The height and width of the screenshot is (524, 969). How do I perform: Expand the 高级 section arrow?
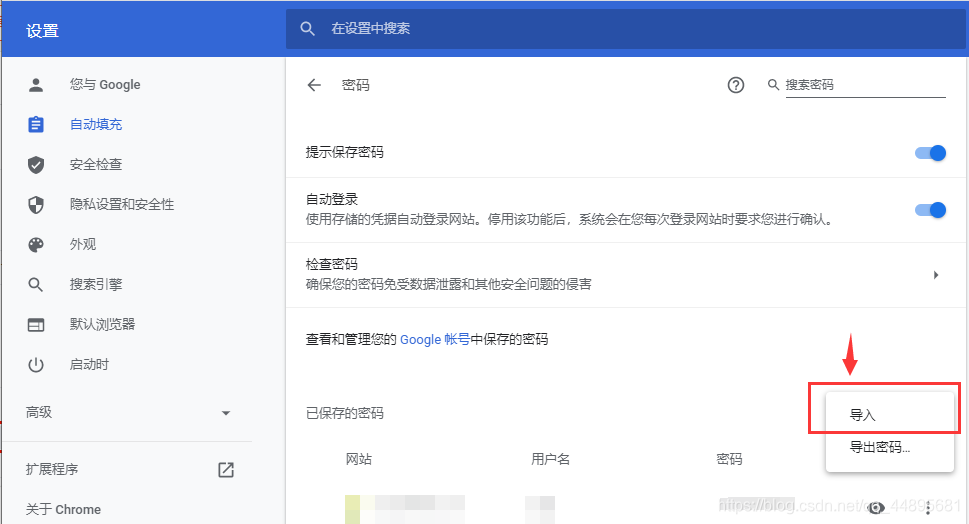(x=226, y=413)
